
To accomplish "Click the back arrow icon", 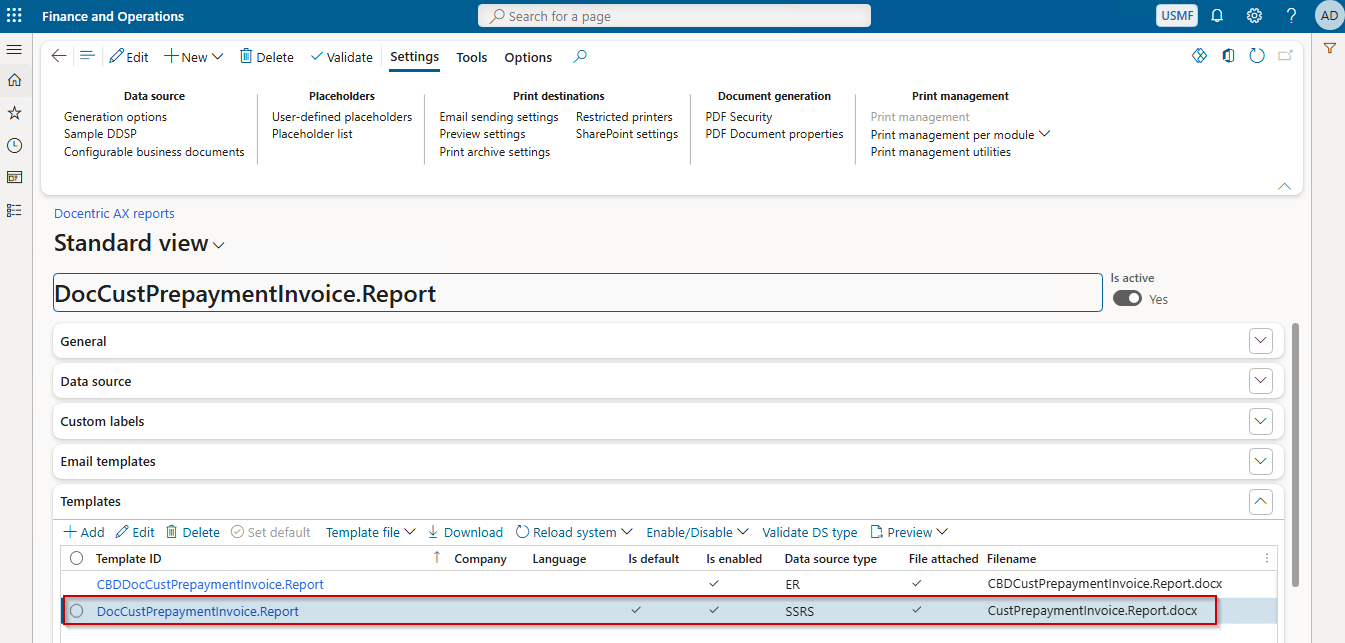I will (x=59, y=57).
